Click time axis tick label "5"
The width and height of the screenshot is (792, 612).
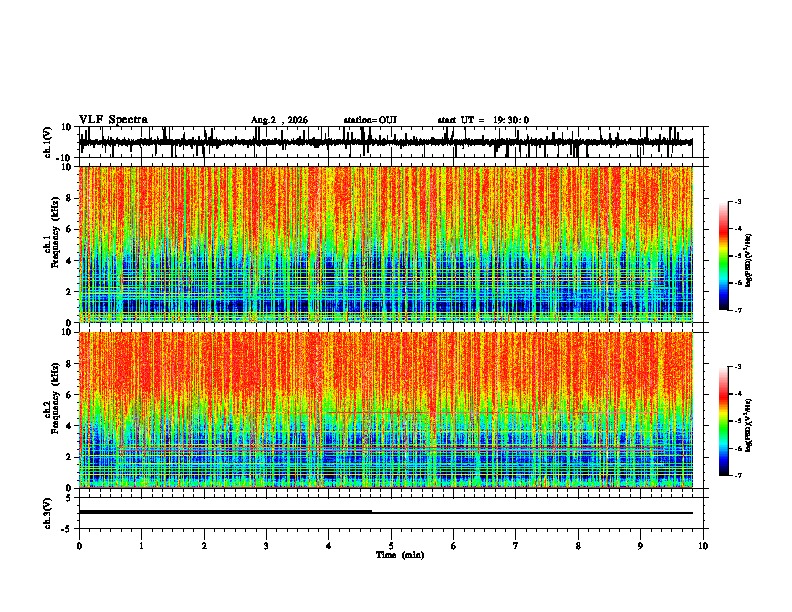pyautogui.click(x=391, y=546)
